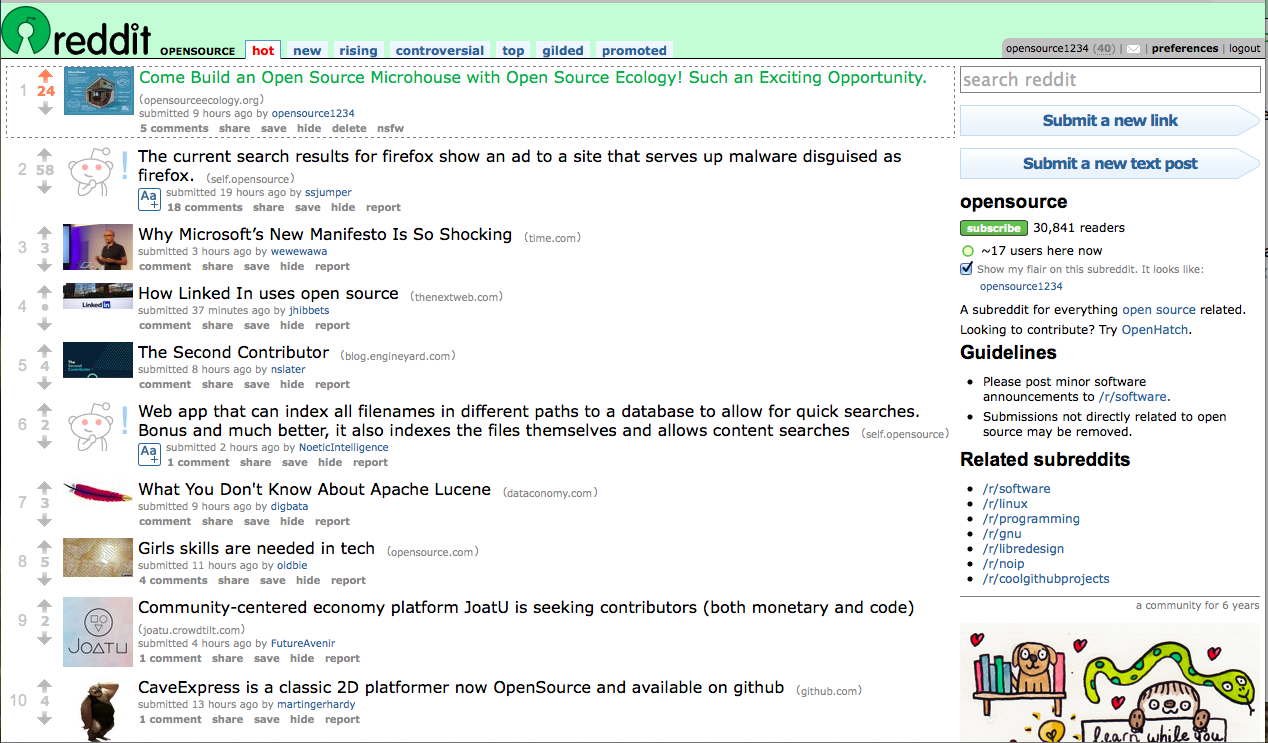Viewport: 1268px width, 743px height.
Task: Open /r/libredesign related subreddit
Action: 1023,549
